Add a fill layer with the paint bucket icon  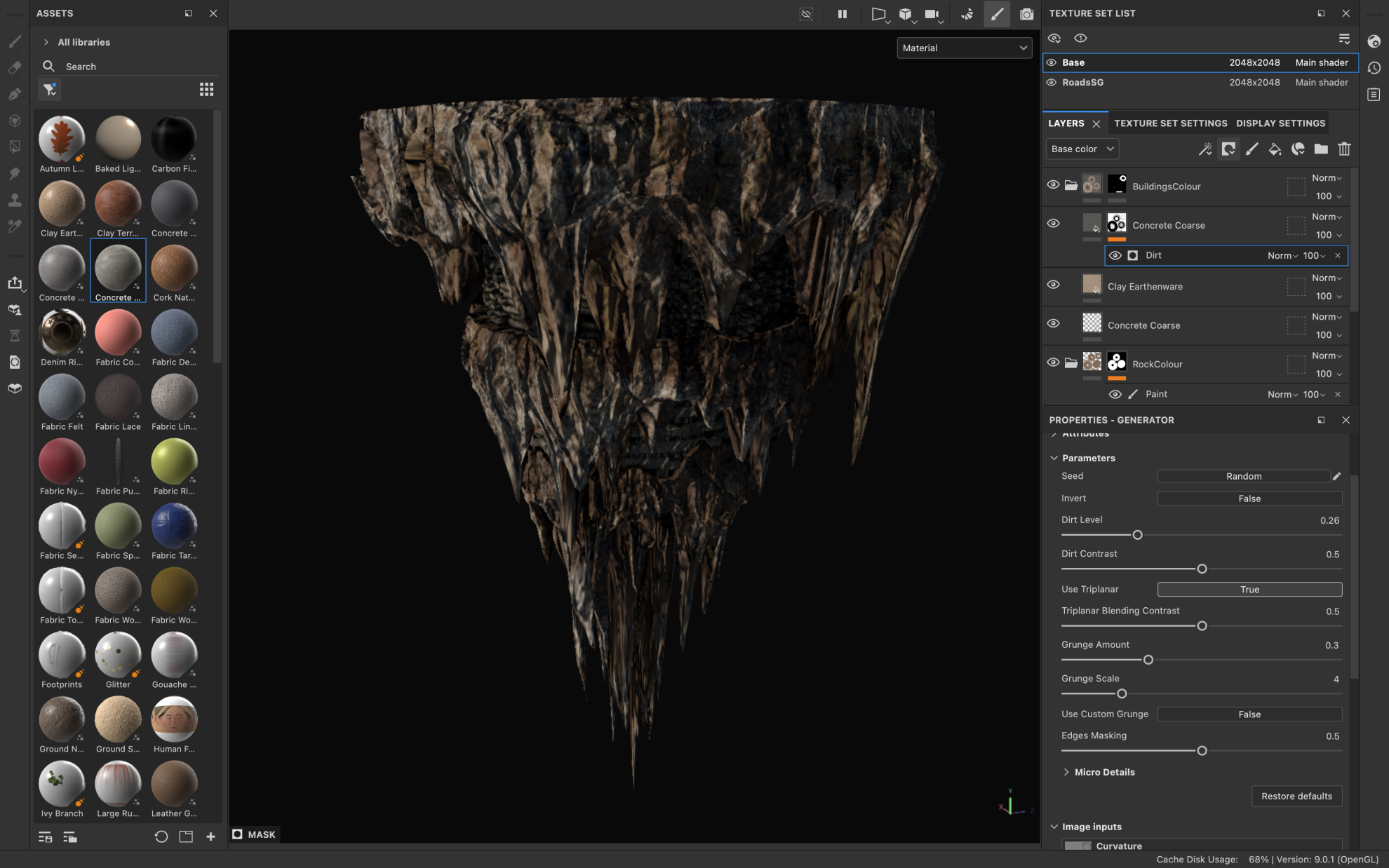tap(1275, 149)
